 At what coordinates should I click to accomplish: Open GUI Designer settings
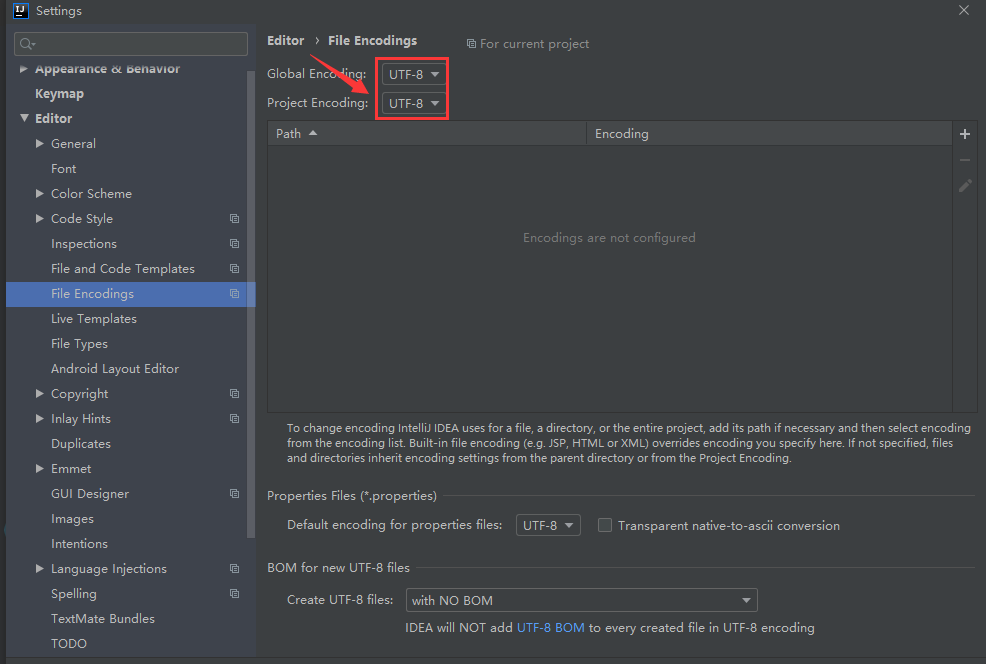[90, 494]
